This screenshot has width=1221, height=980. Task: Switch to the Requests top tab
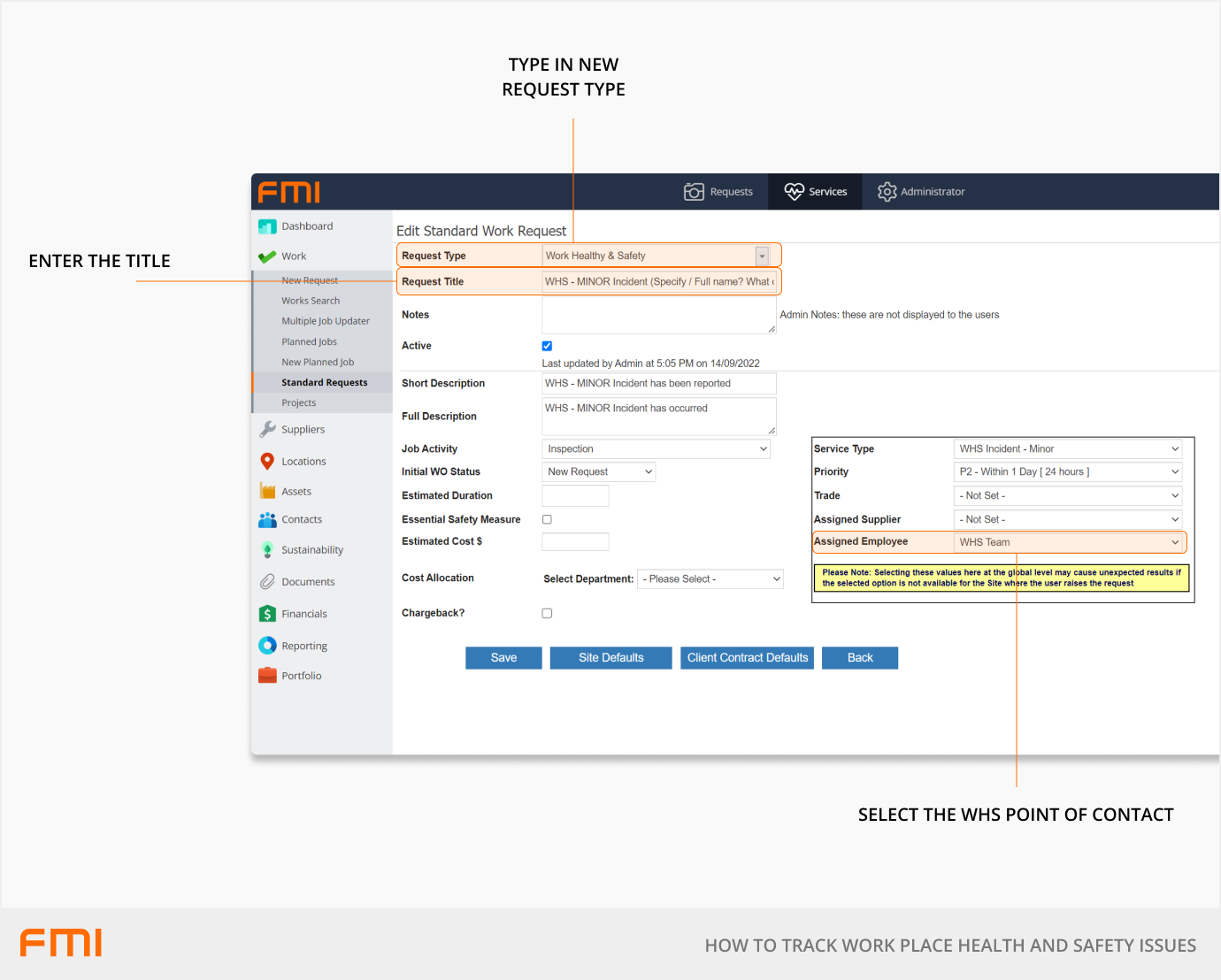tap(718, 192)
